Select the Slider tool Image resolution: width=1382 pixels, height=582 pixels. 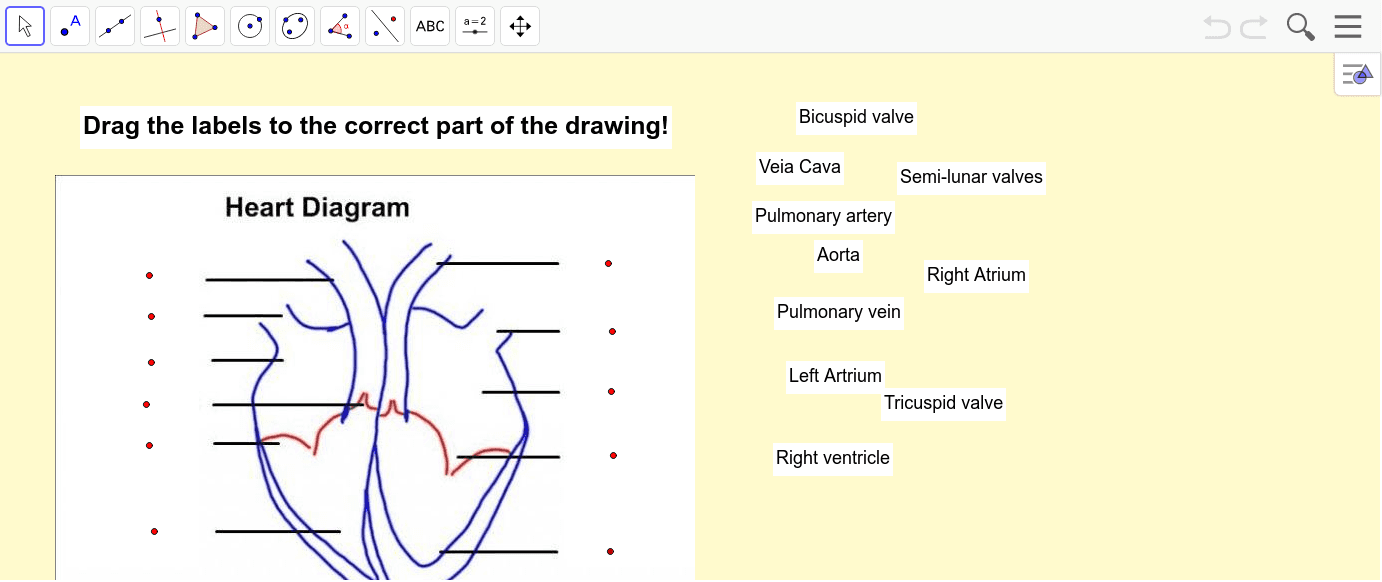(475, 26)
